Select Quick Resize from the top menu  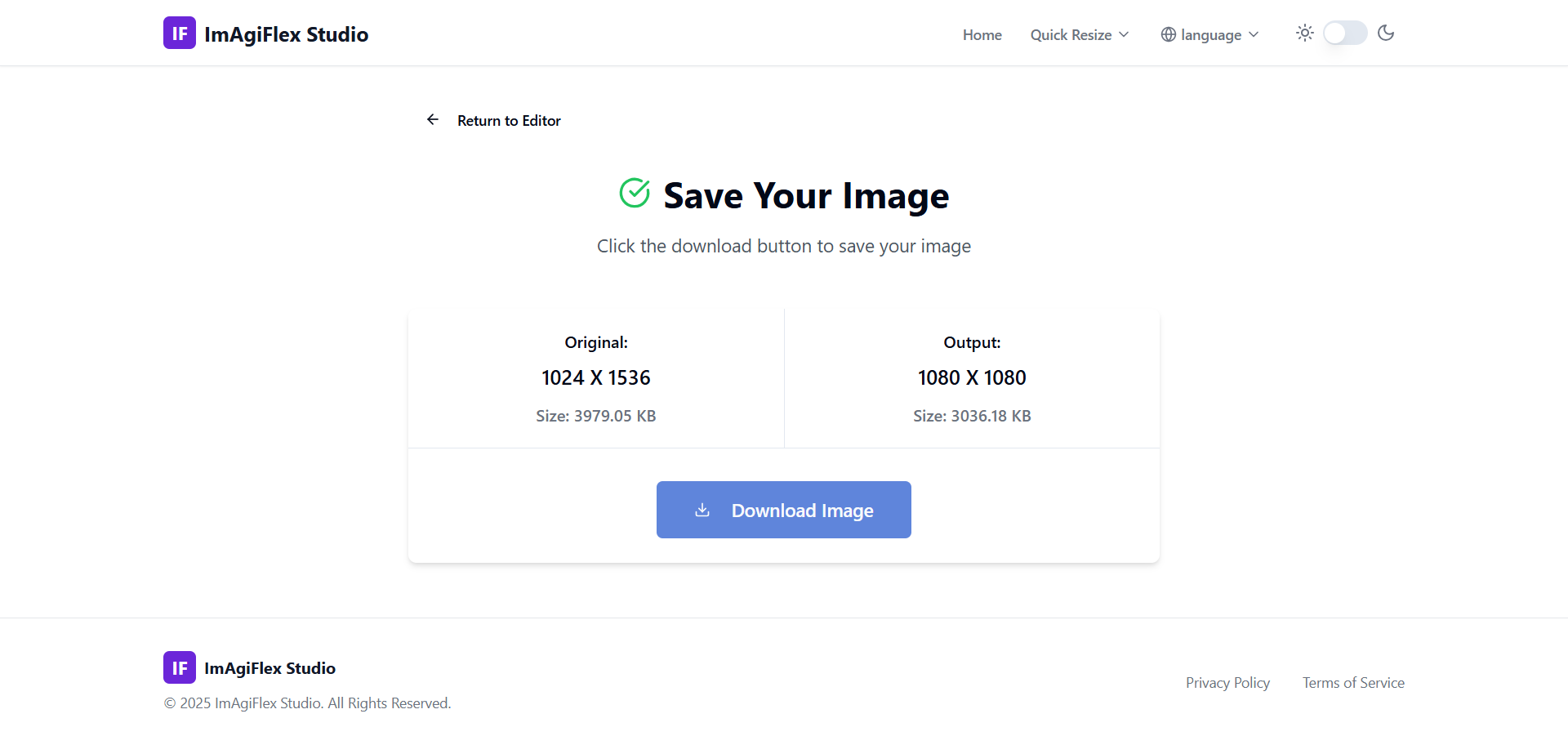1071,34
